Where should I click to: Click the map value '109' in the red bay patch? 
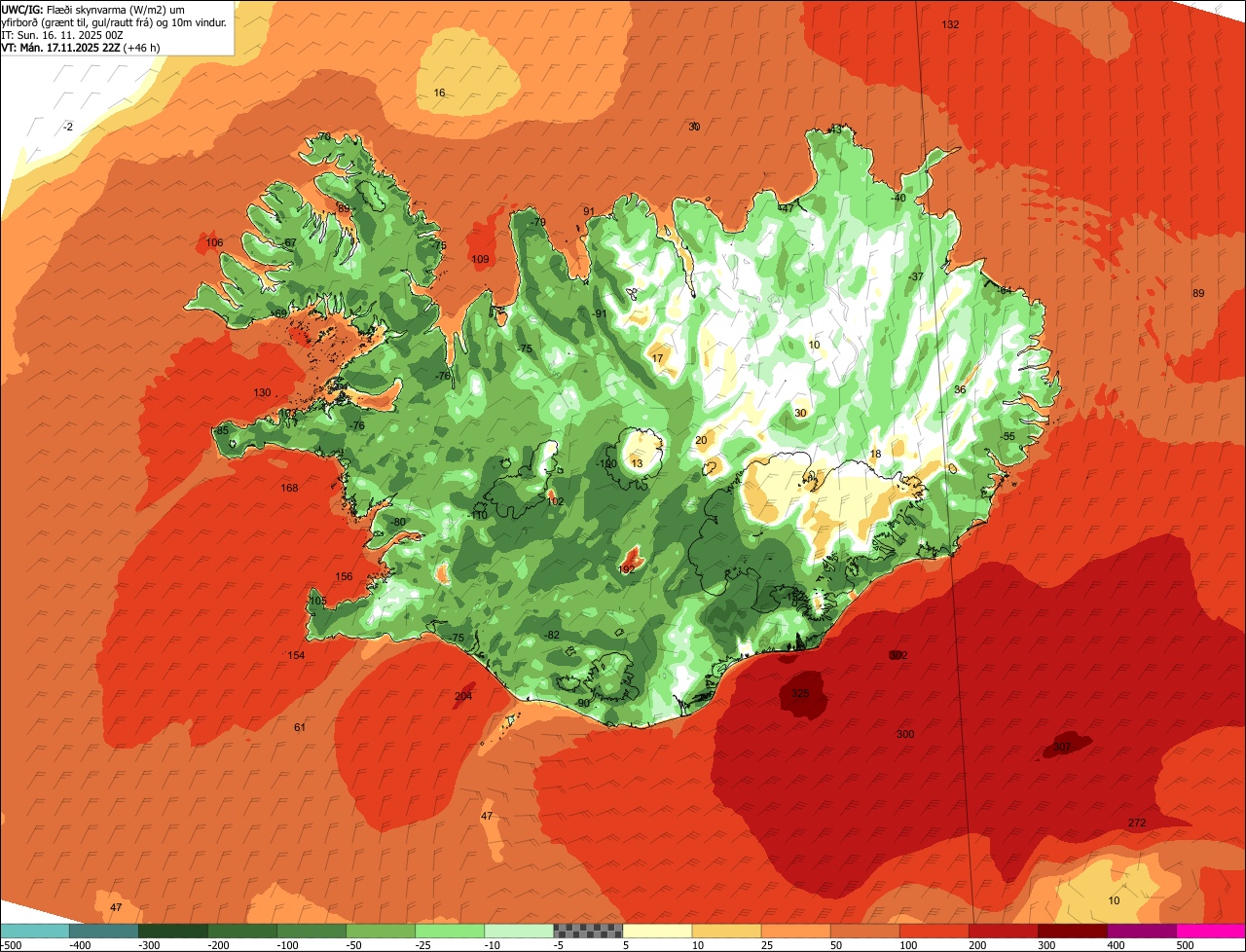480,259
